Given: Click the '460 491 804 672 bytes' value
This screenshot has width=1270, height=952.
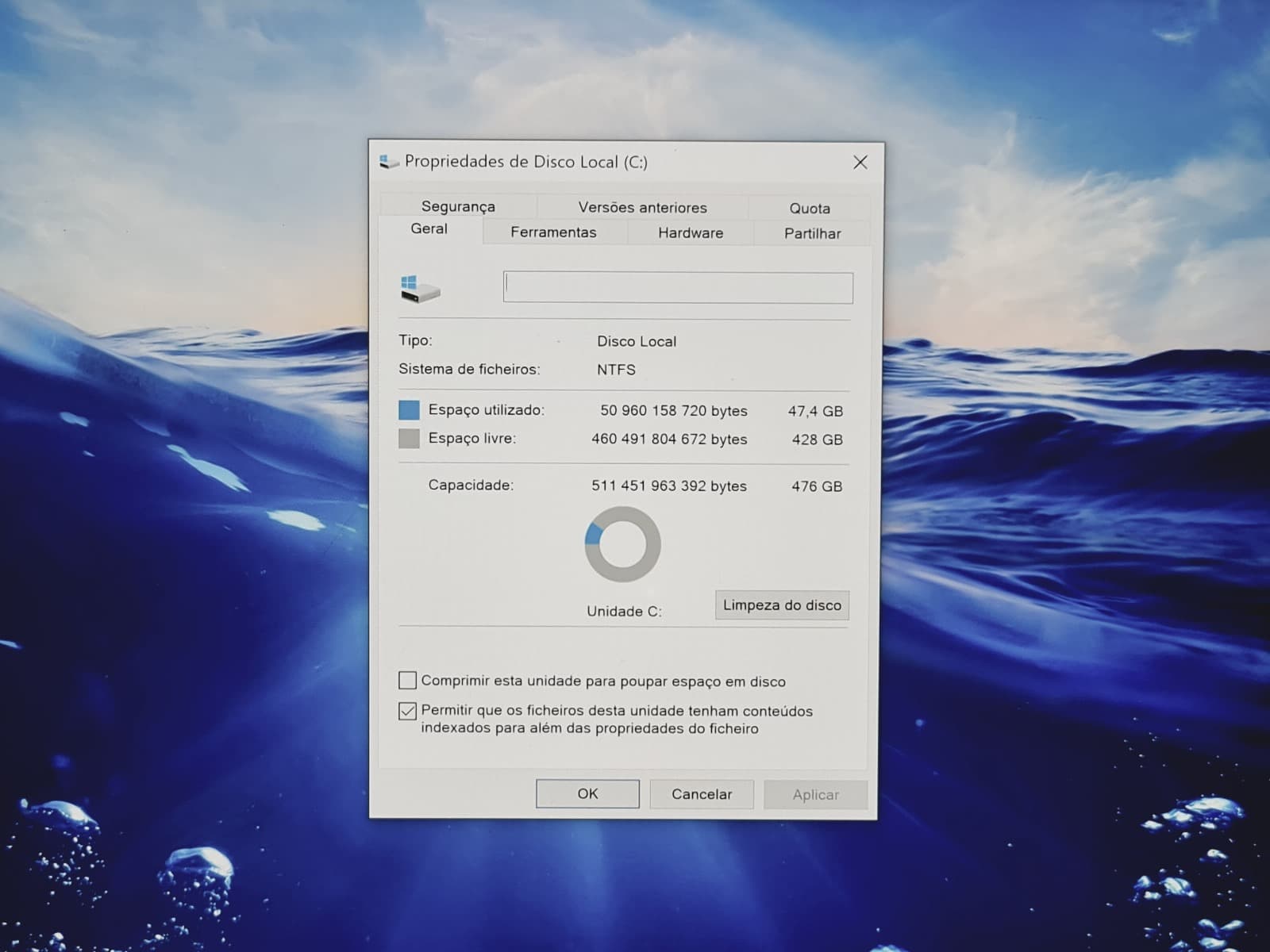Looking at the screenshot, I should [669, 440].
